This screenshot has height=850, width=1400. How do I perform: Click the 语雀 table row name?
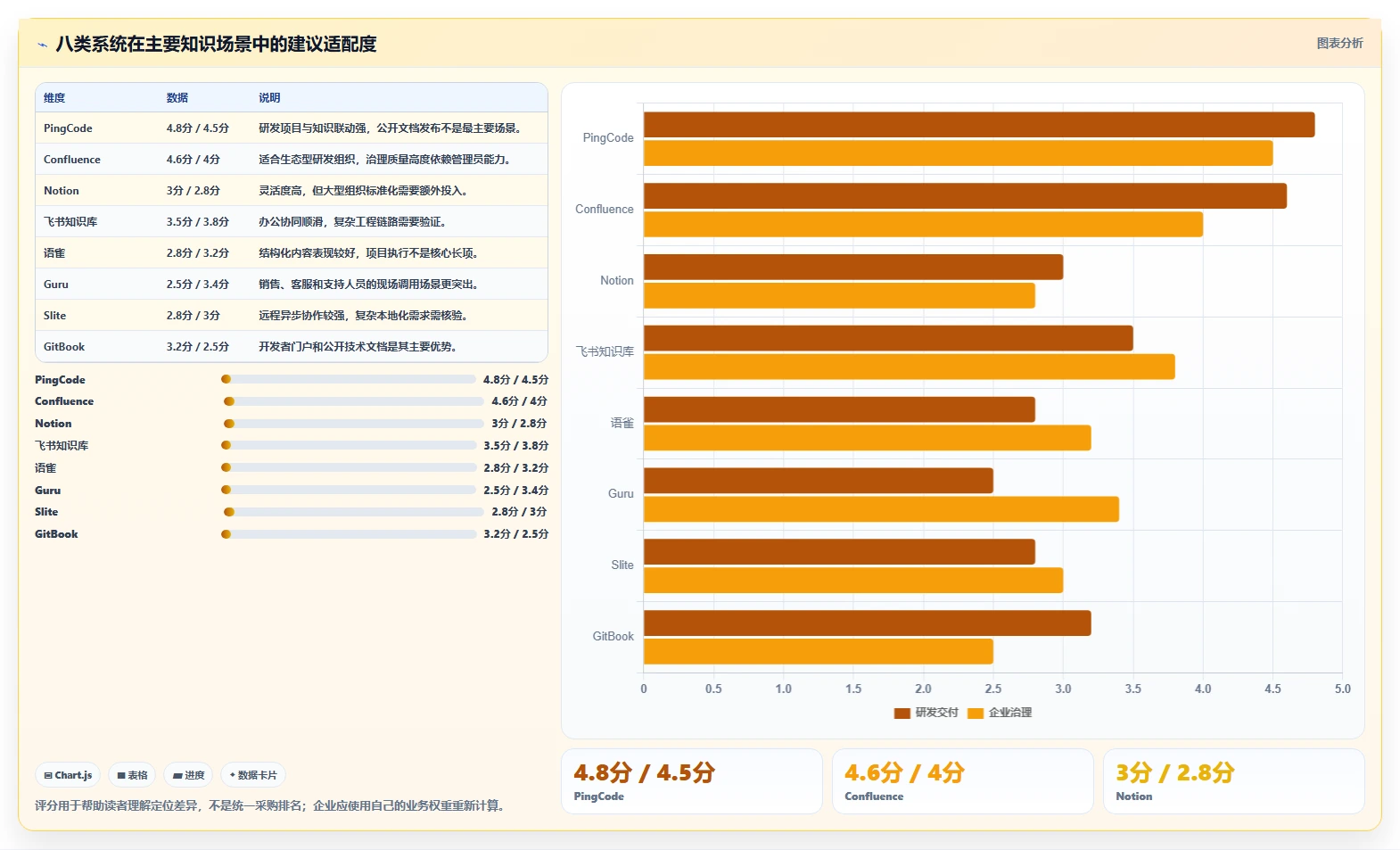pyautogui.click(x=54, y=253)
